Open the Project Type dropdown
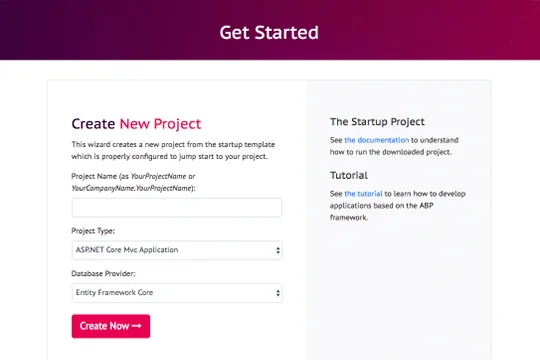The width and height of the screenshot is (540, 360). (x=177, y=250)
